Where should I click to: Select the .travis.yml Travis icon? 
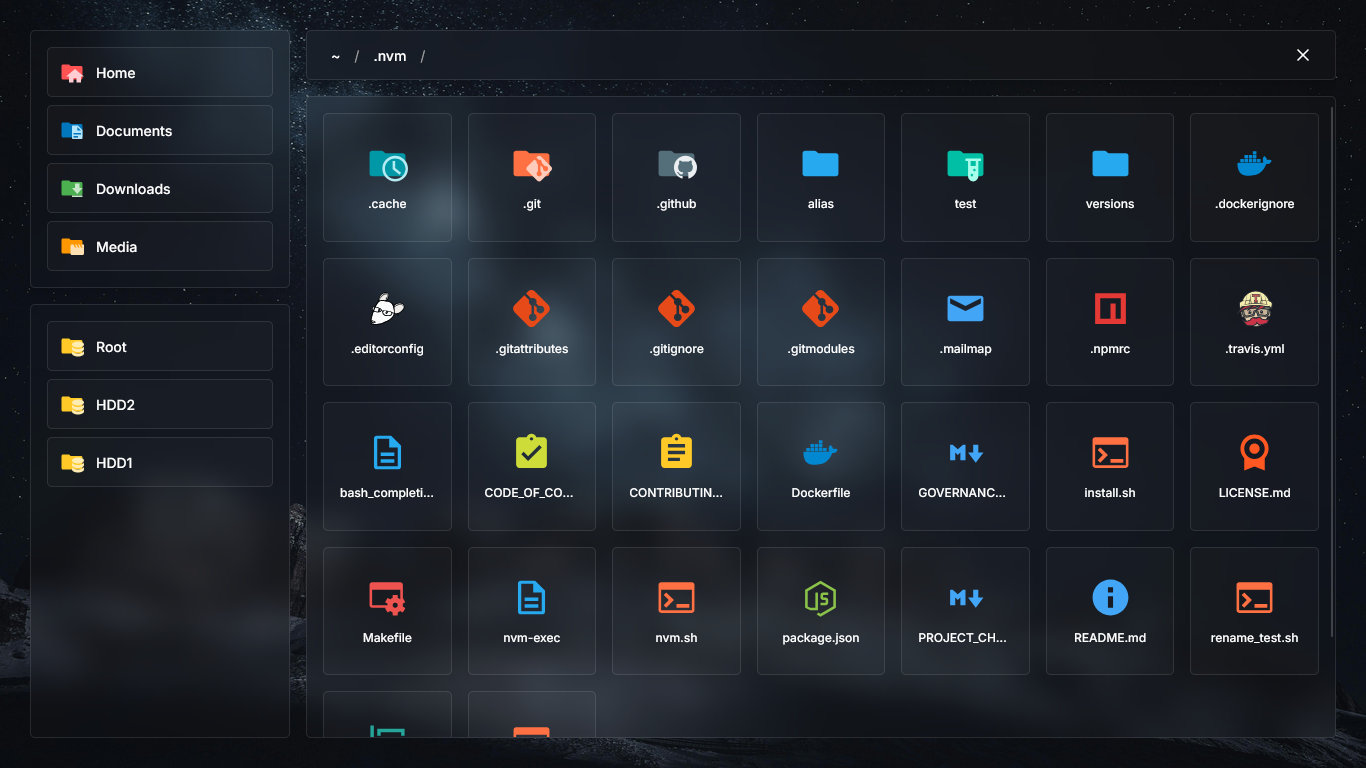click(x=1254, y=309)
